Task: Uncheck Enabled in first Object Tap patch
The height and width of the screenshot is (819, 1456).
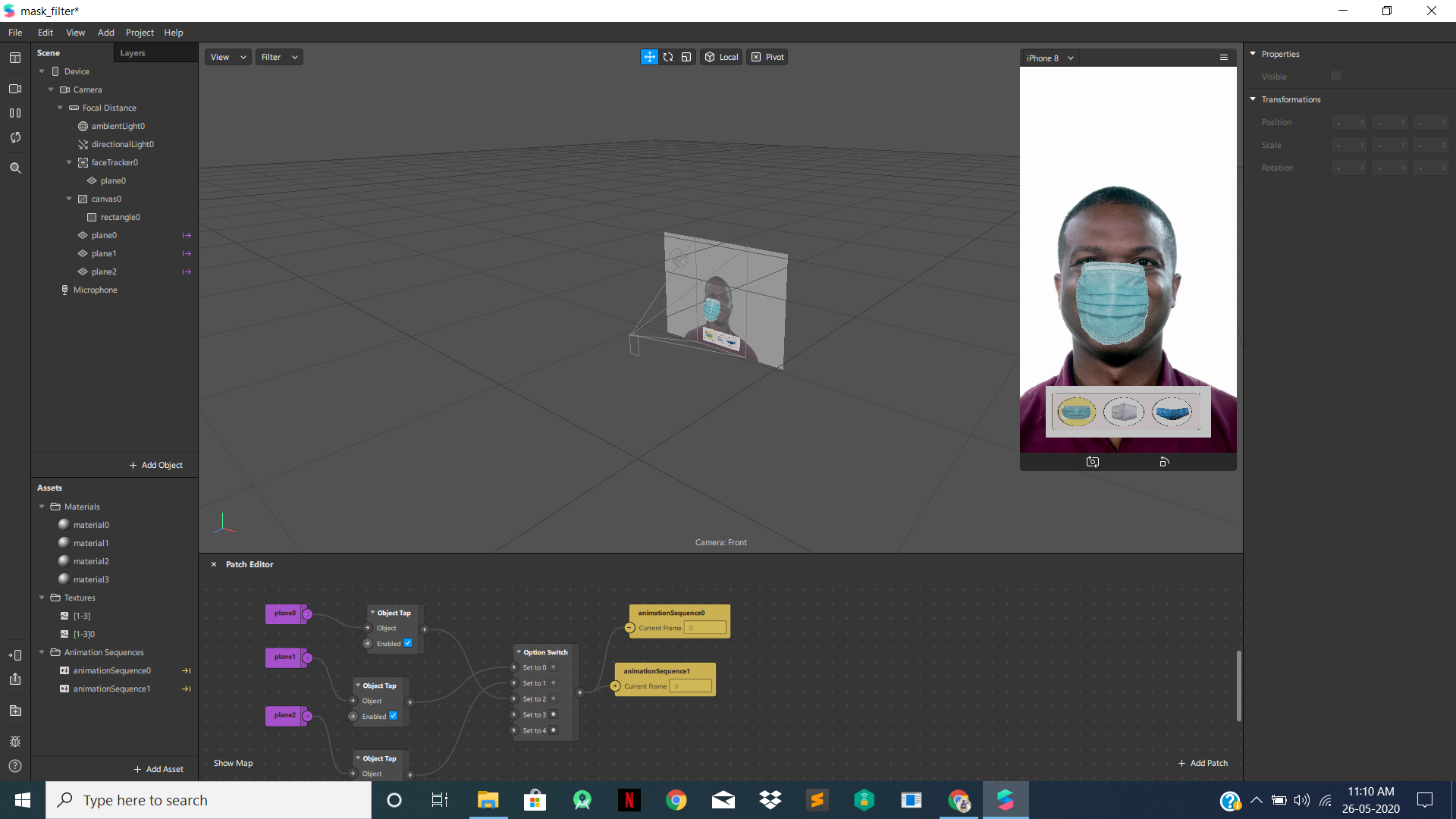Action: [408, 643]
